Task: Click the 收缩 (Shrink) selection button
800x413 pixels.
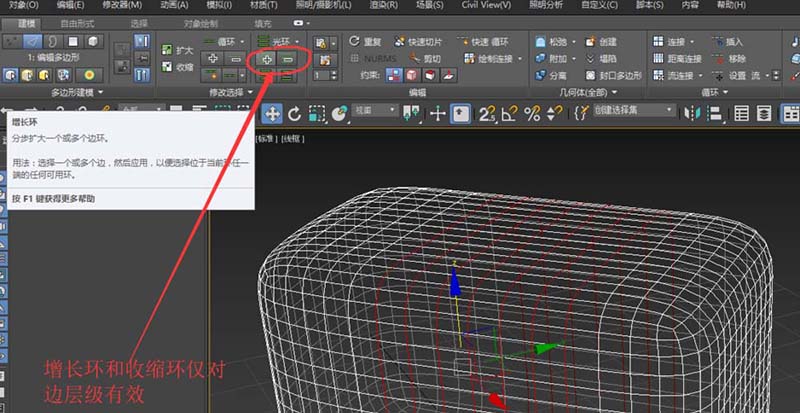Action: click(x=178, y=67)
